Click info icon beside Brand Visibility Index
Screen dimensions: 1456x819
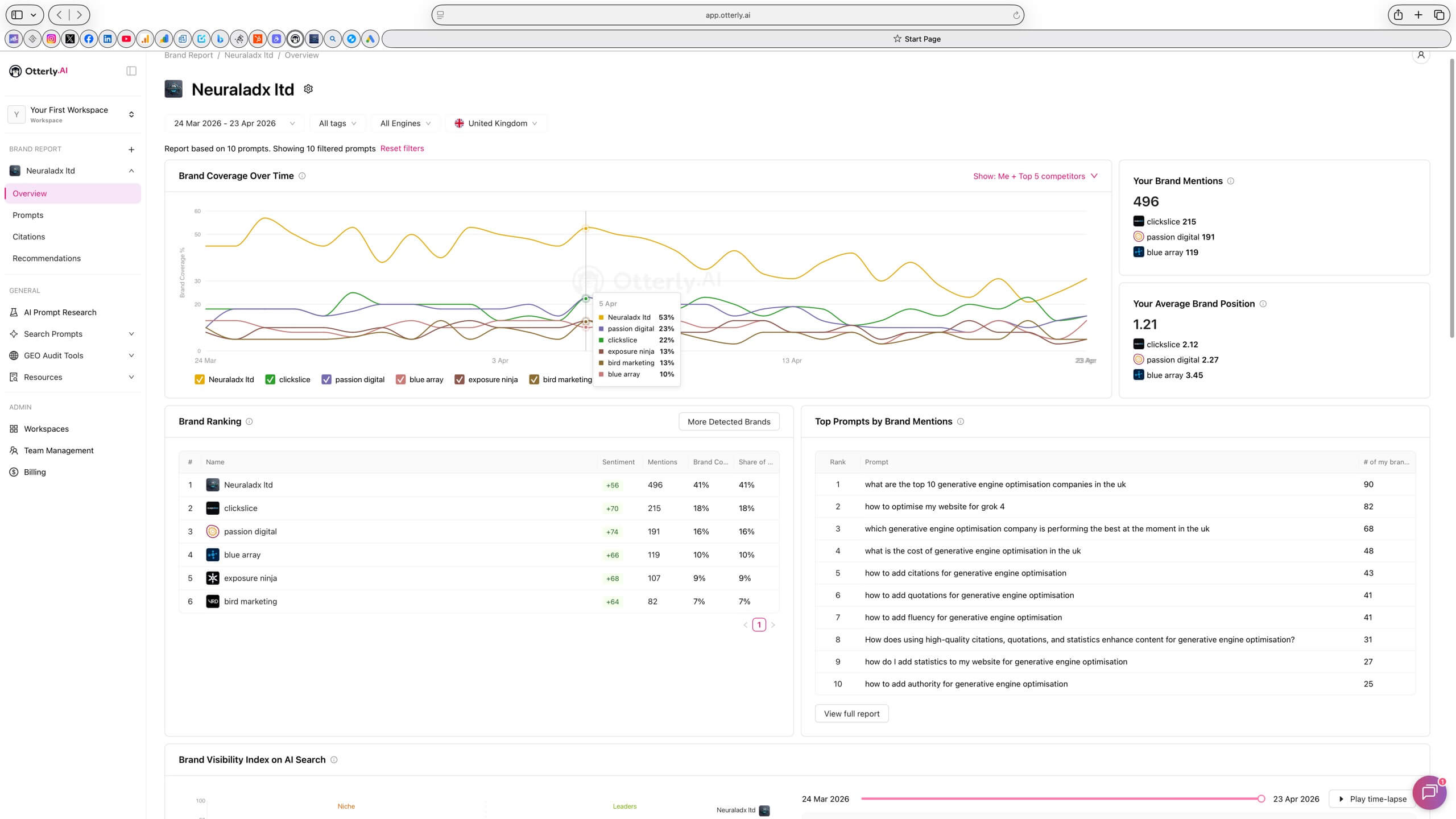click(x=334, y=760)
